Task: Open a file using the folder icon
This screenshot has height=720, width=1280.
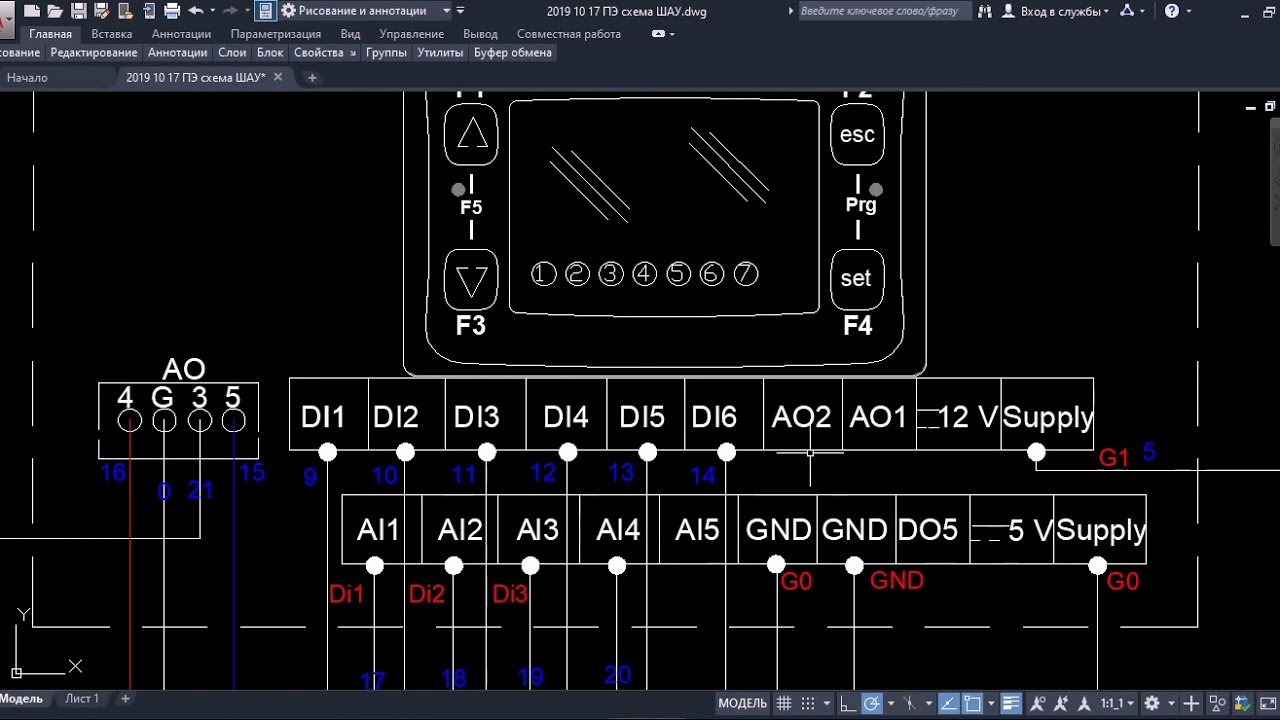Action: (x=55, y=11)
